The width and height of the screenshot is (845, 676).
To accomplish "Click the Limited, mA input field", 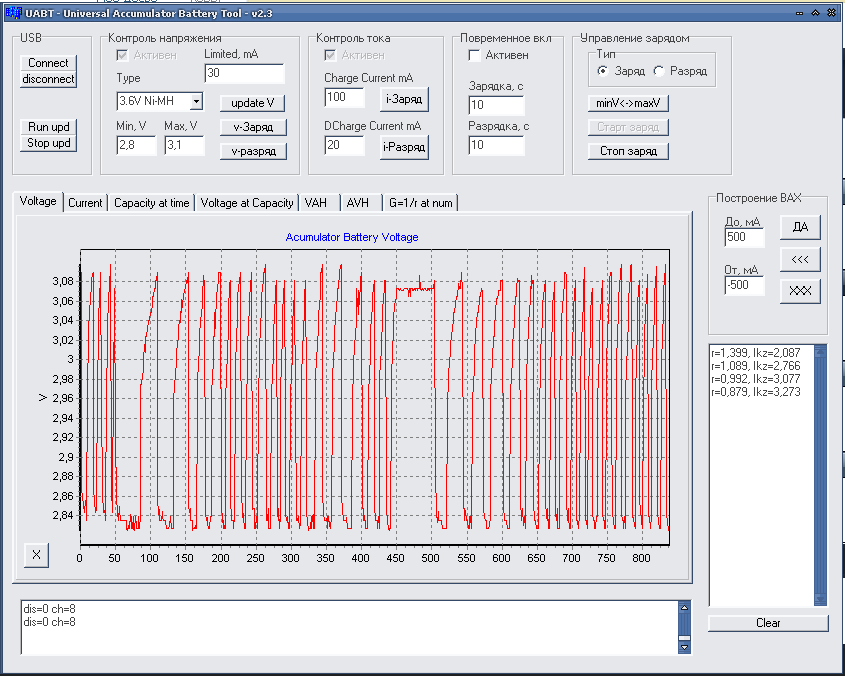I will coord(244,73).
